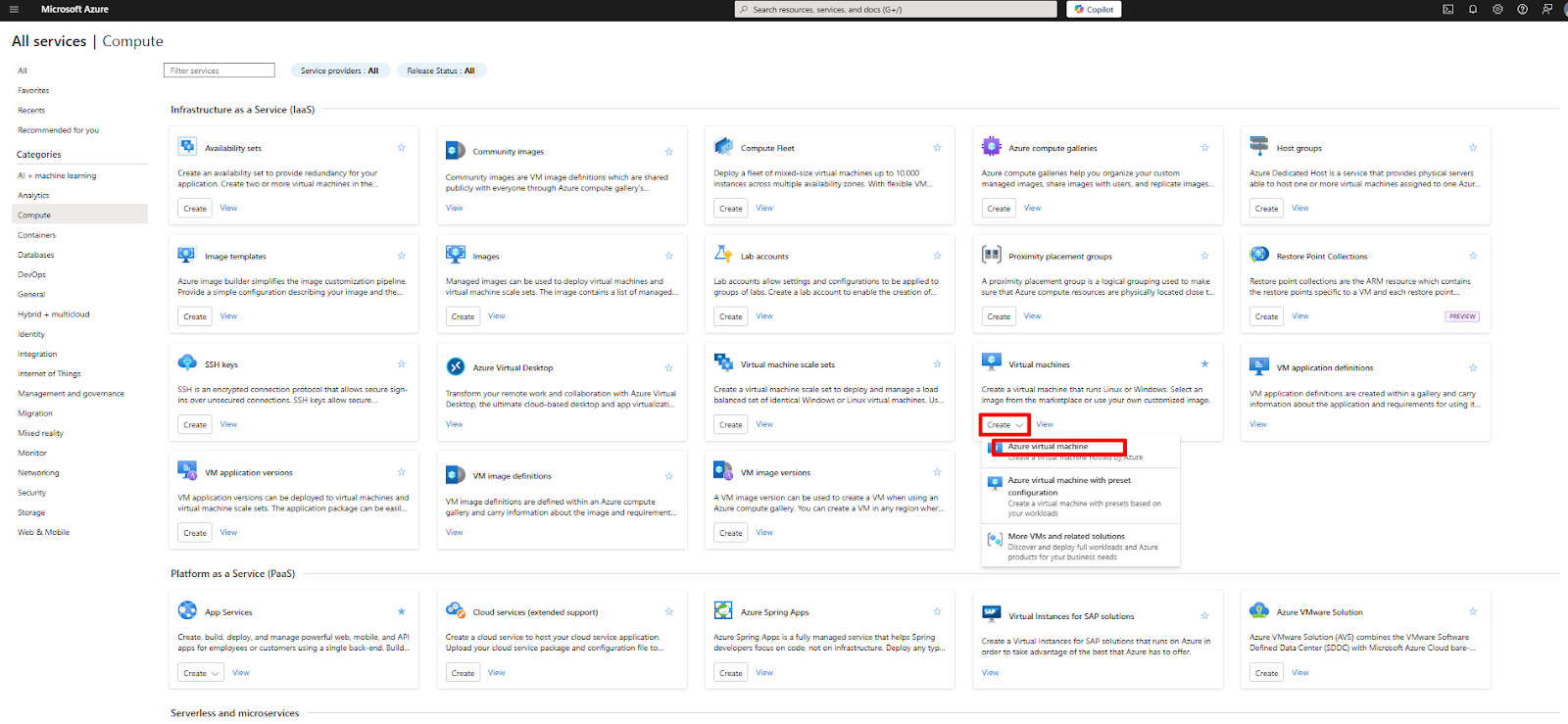This screenshot has height=724, width=1568.
Task: Unfavorite Virtual machines via its filled star
Action: (x=1204, y=363)
